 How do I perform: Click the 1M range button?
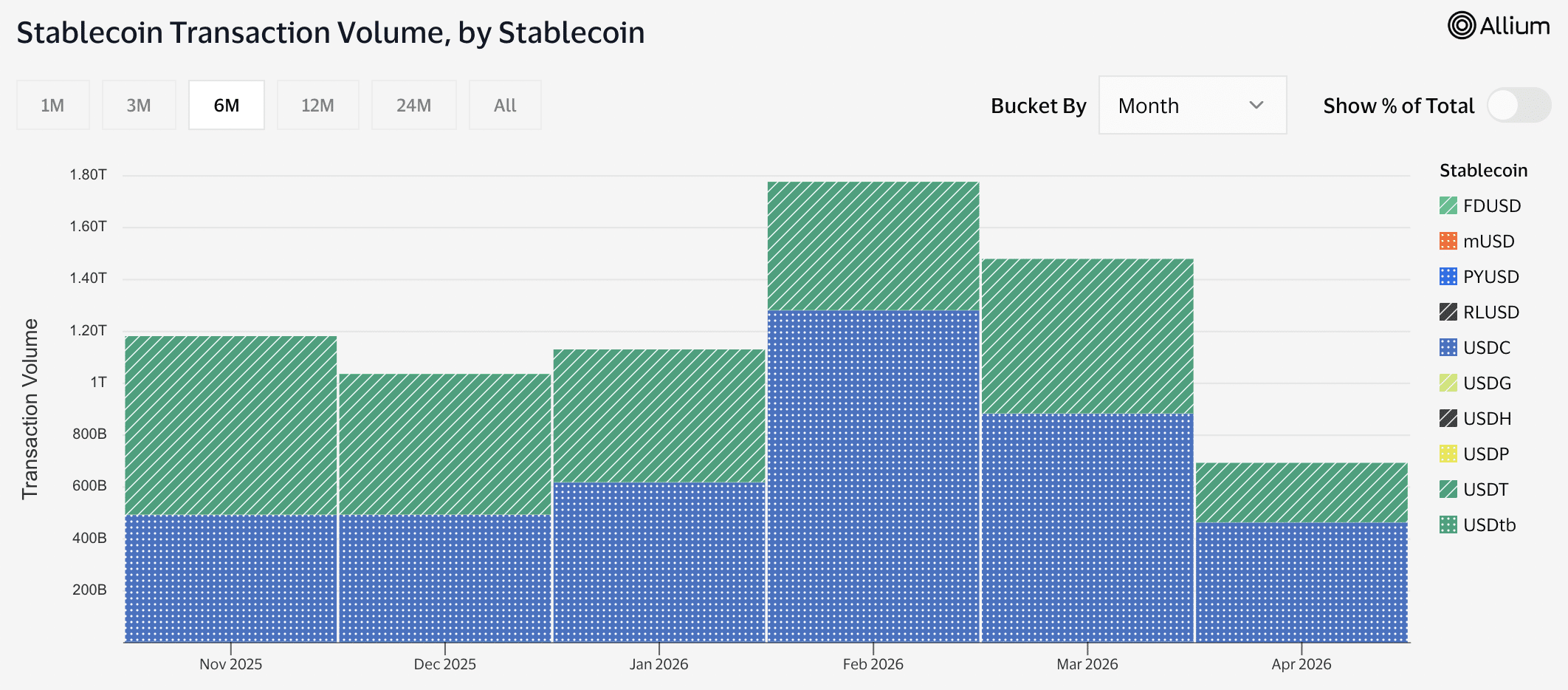pyautogui.click(x=52, y=105)
